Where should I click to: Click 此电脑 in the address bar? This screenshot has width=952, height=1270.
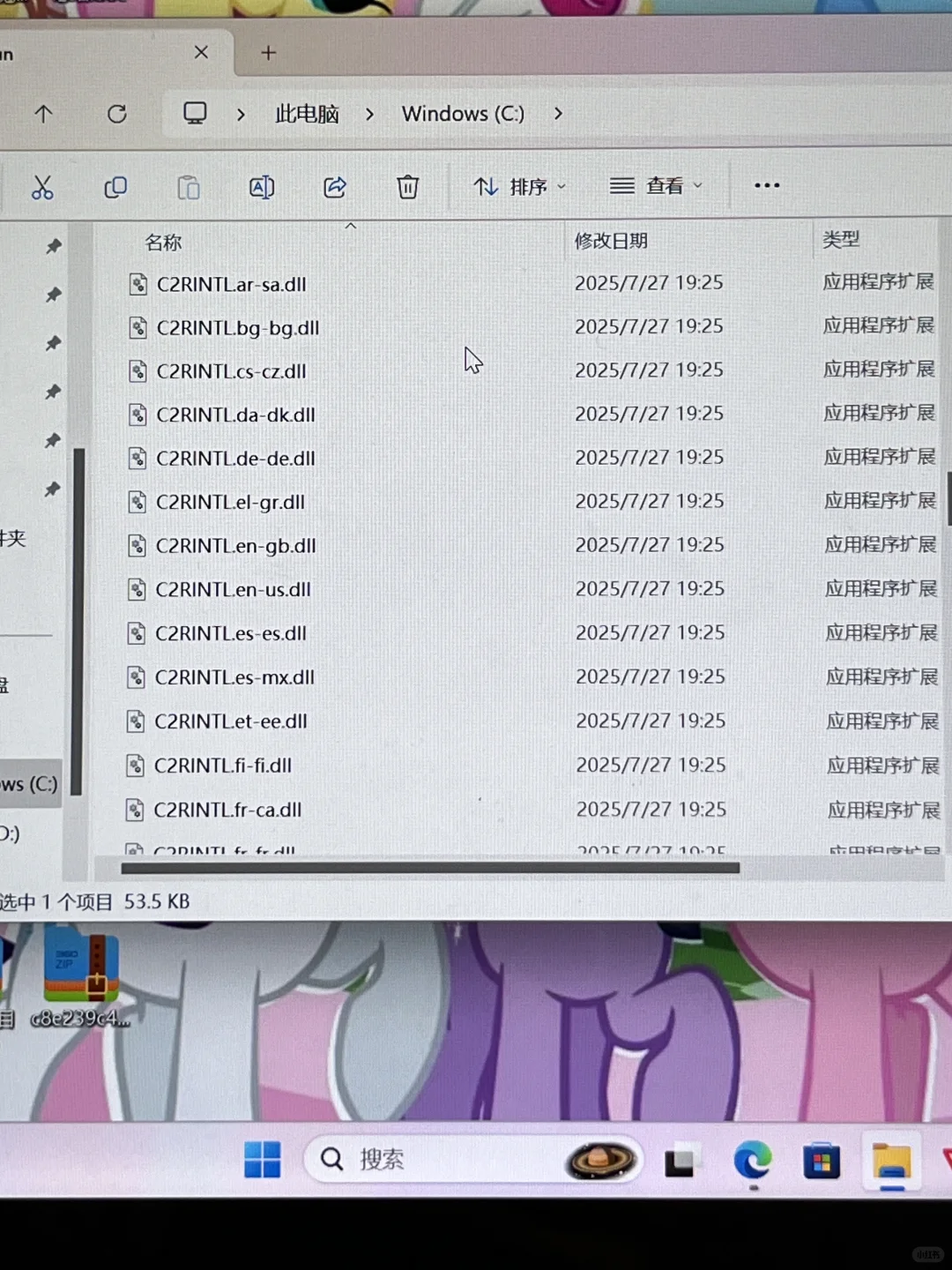point(307,114)
